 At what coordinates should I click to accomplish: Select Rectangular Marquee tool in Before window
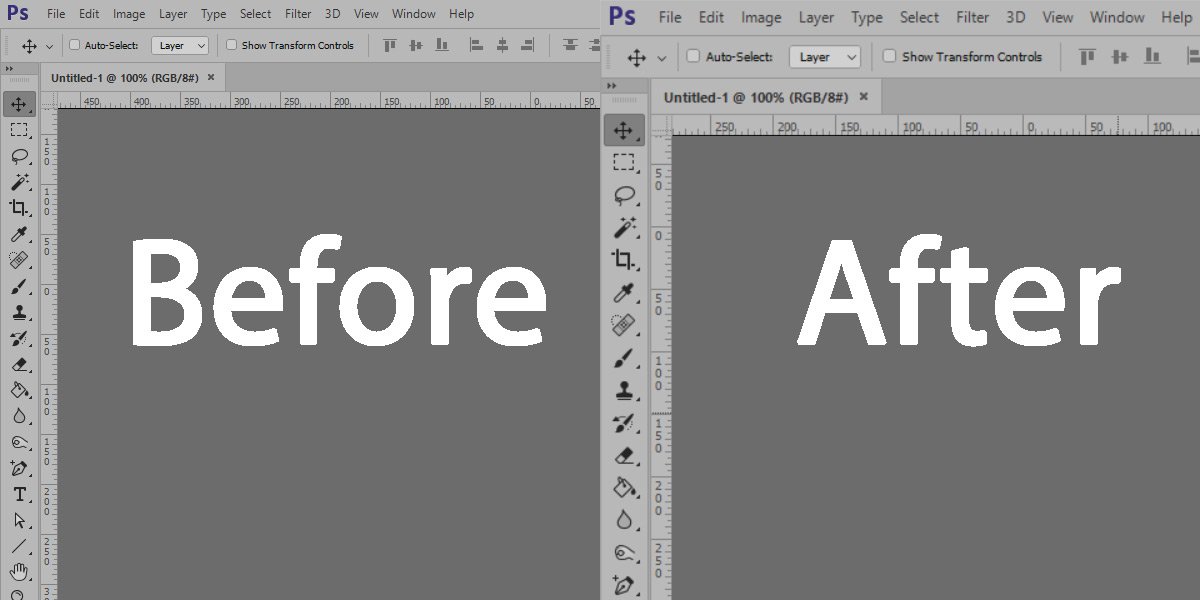[x=19, y=130]
